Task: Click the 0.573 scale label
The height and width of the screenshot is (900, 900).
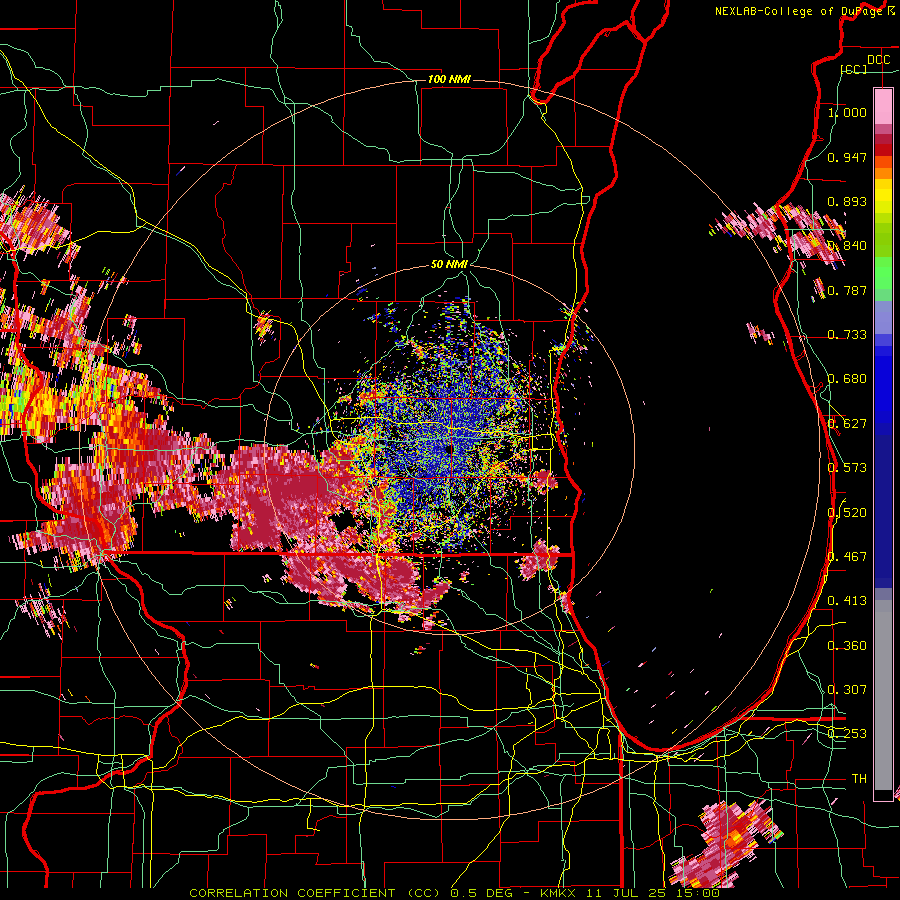Action: click(847, 468)
